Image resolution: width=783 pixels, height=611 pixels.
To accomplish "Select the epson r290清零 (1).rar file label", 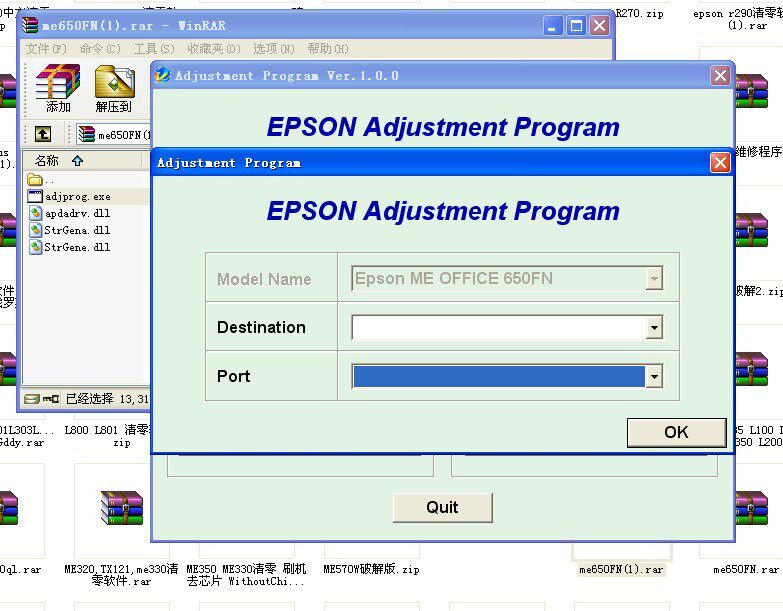I will [x=738, y=19].
